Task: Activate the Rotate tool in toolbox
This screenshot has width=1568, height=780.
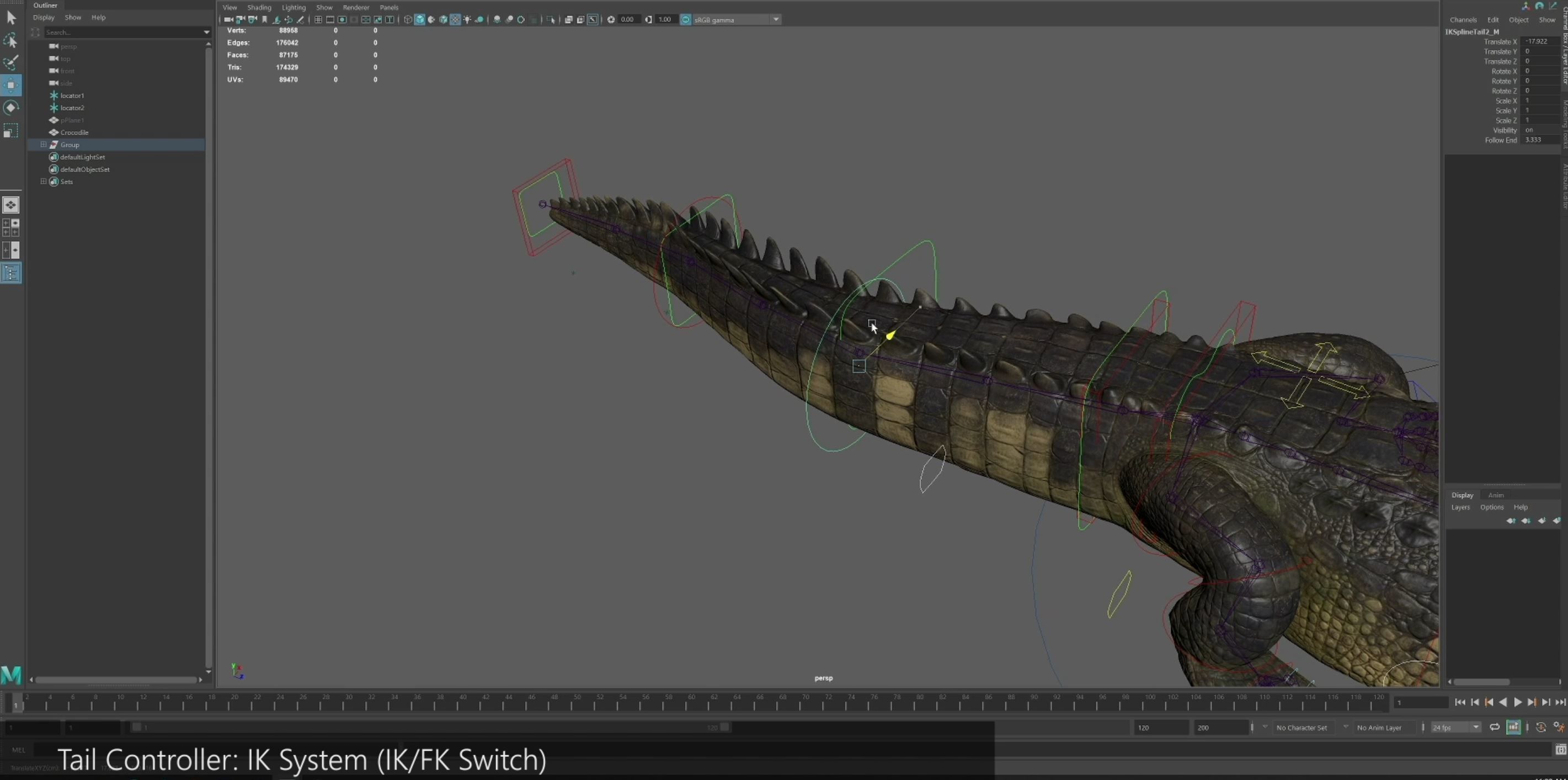Action: (x=11, y=108)
